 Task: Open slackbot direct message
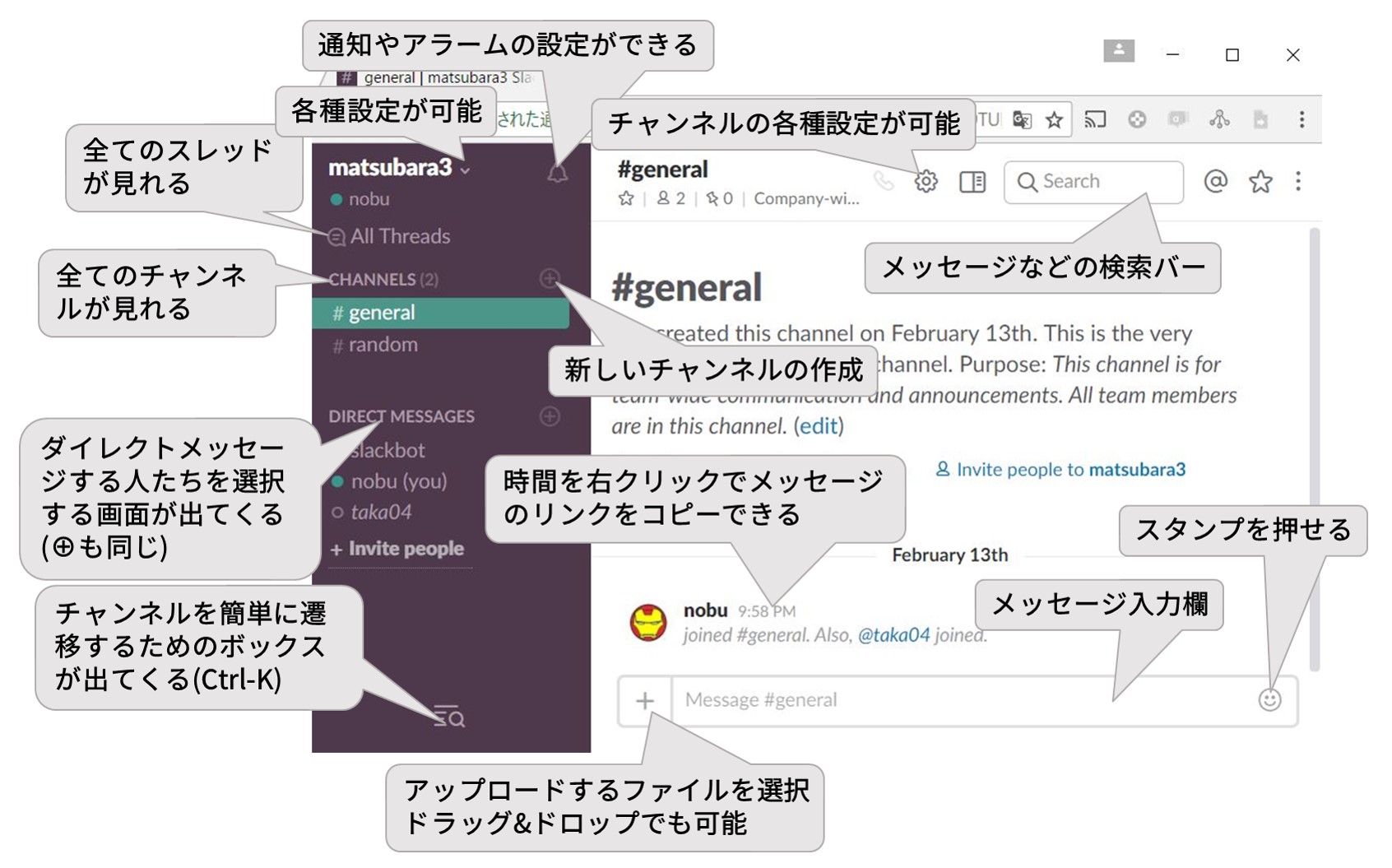[x=387, y=450]
